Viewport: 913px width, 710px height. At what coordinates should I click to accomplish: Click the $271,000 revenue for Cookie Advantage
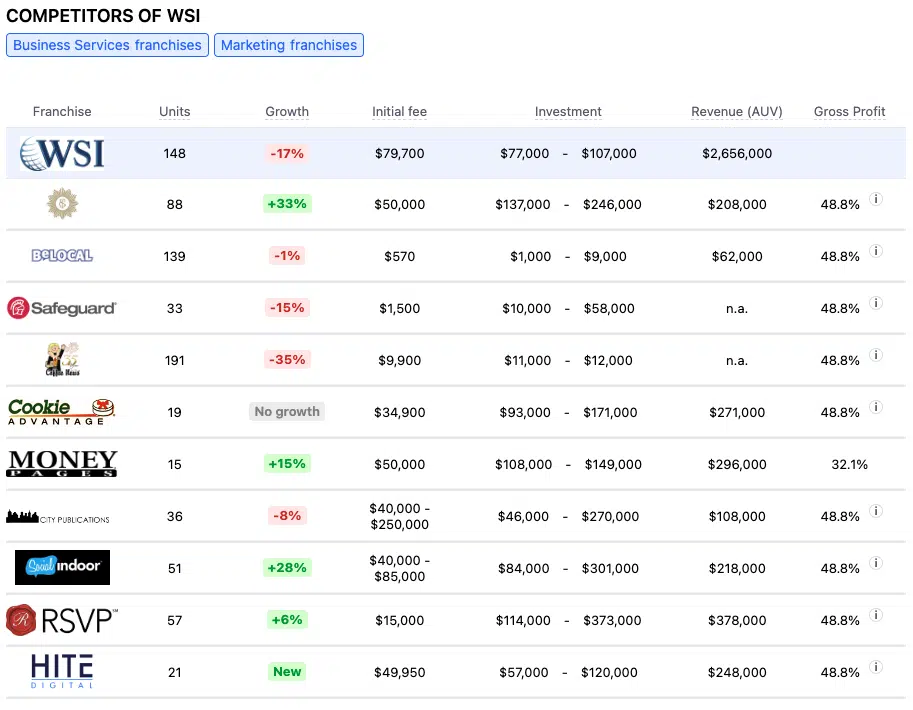click(x=737, y=412)
